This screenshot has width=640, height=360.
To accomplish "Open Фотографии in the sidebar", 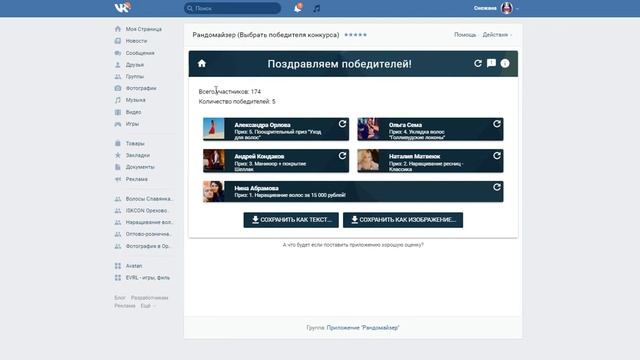I will 141,88.
